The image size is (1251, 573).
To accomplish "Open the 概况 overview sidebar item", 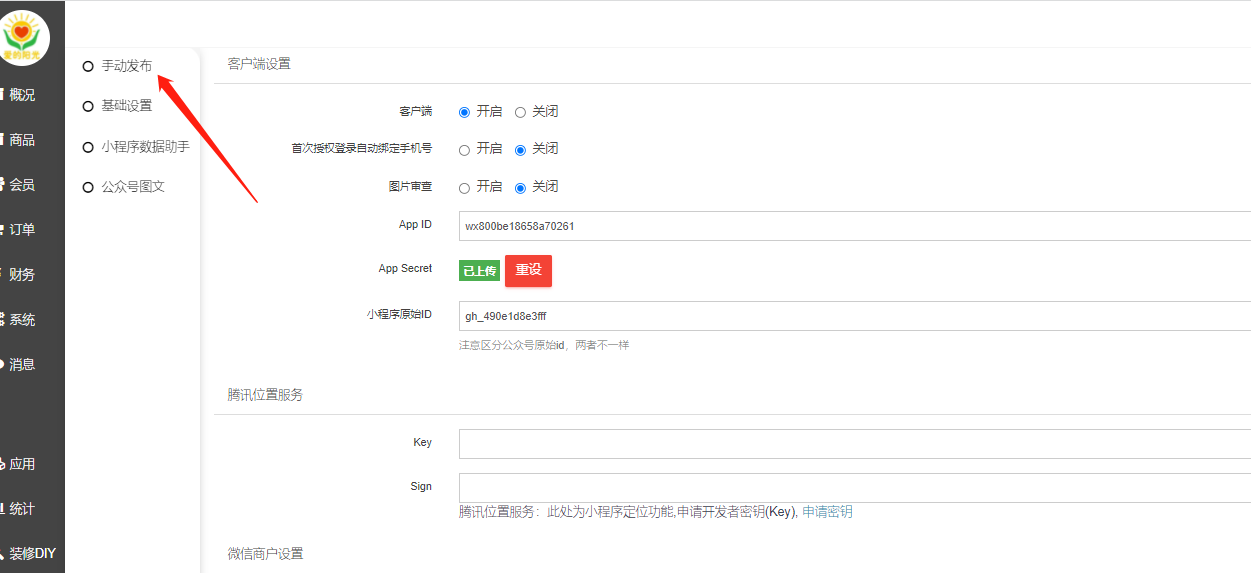I will click(x=22, y=95).
